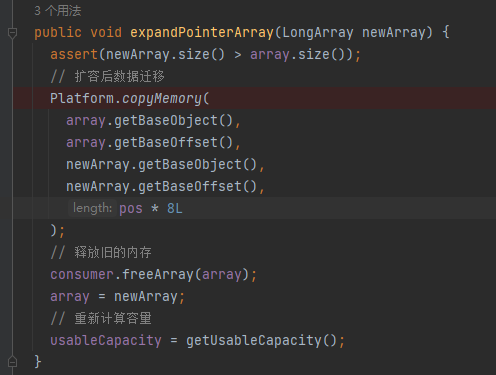Screen dimensions: 496x375
Task: Click the "length:" parameter inlay hint
Action: pos(92,208)
